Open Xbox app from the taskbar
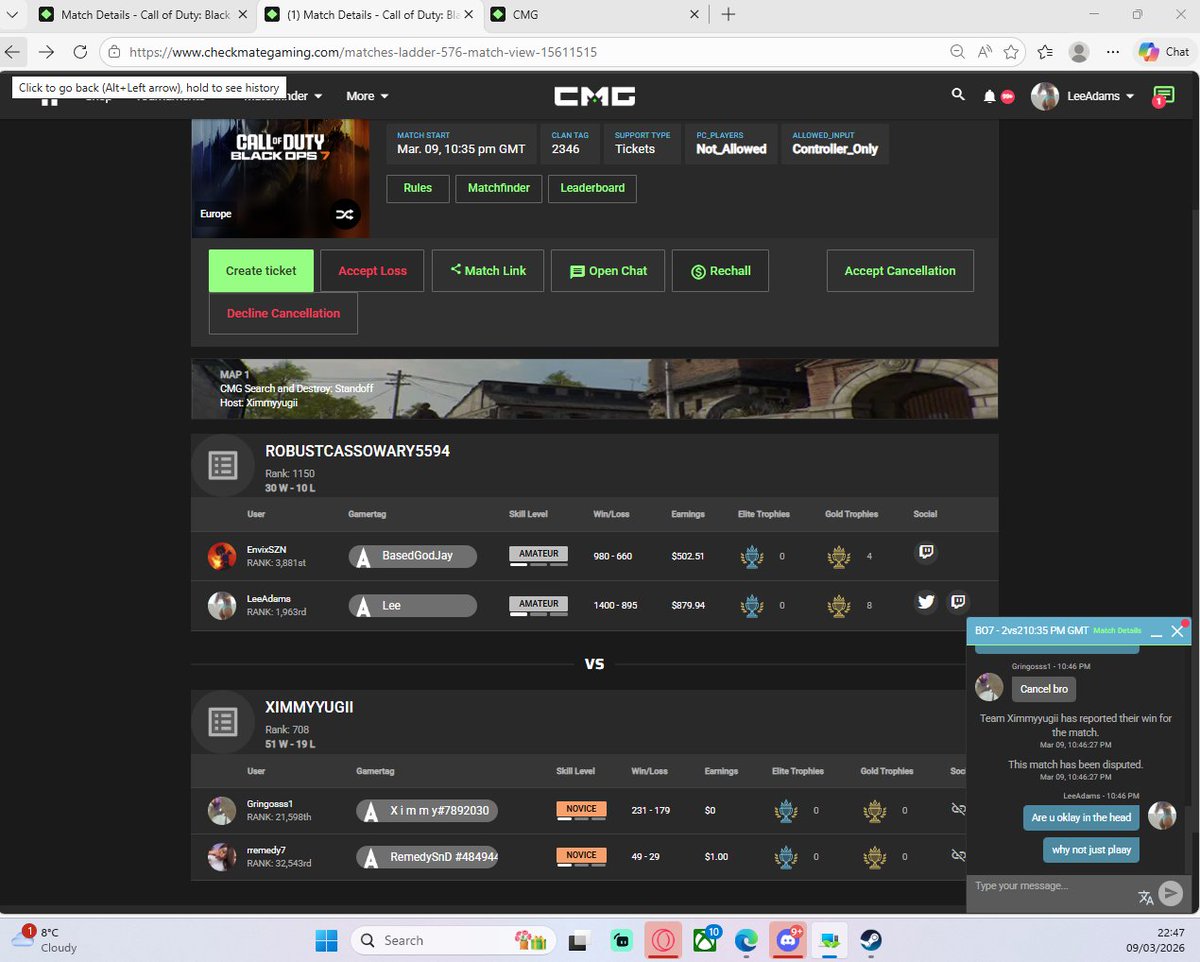The width and height of the screenshot is (1200, 962). click(x=705, y=940)
